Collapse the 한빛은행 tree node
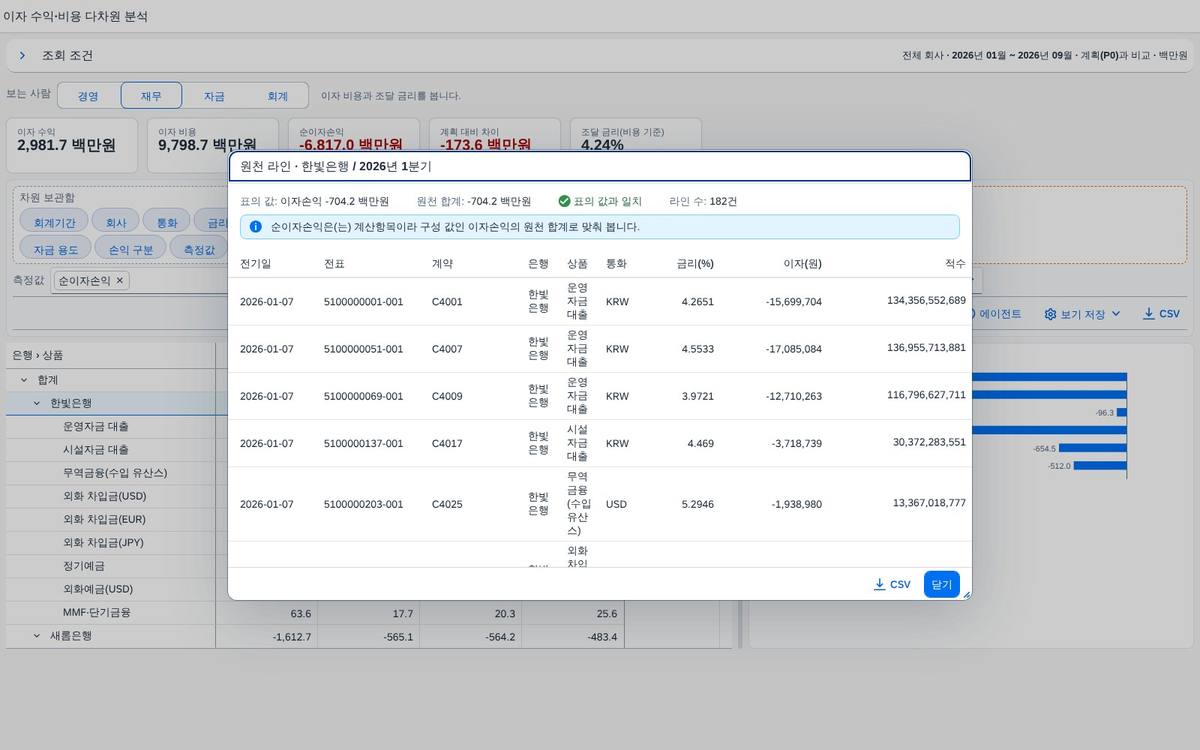This screenshot has height=750, width=1200. [38, 403]
